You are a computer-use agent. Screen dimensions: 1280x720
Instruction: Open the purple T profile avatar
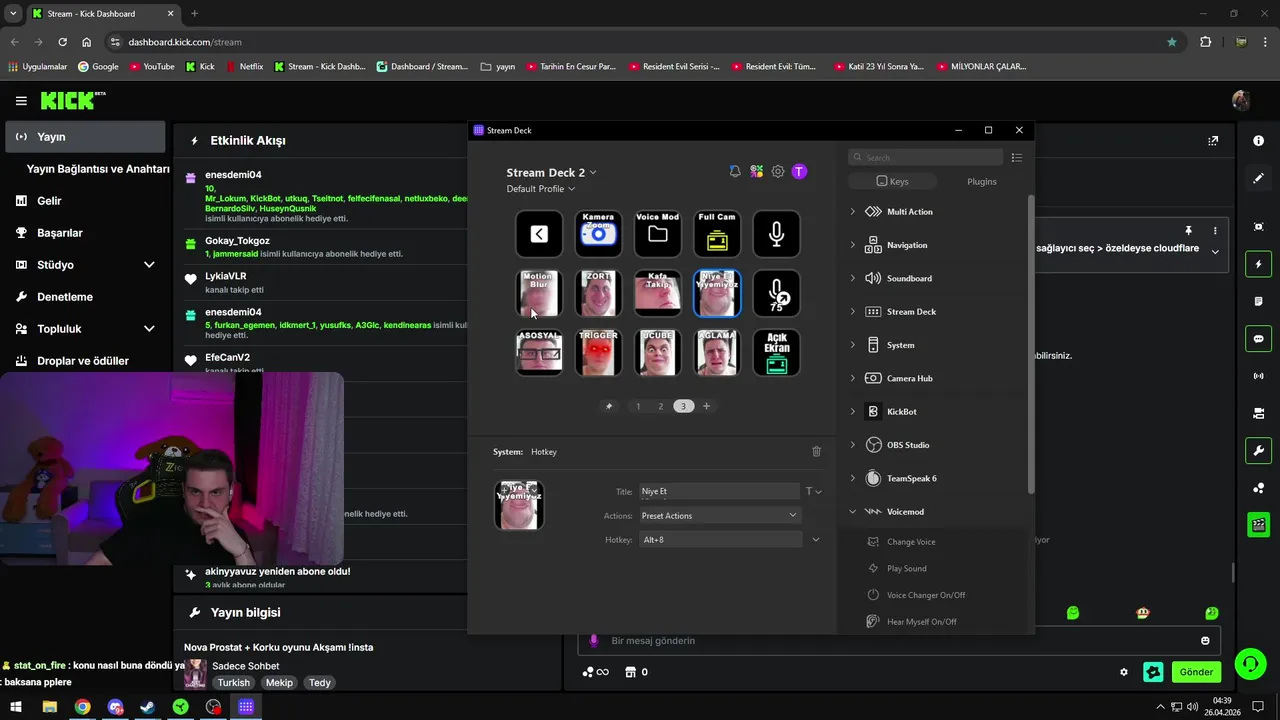tap(799, 172)
